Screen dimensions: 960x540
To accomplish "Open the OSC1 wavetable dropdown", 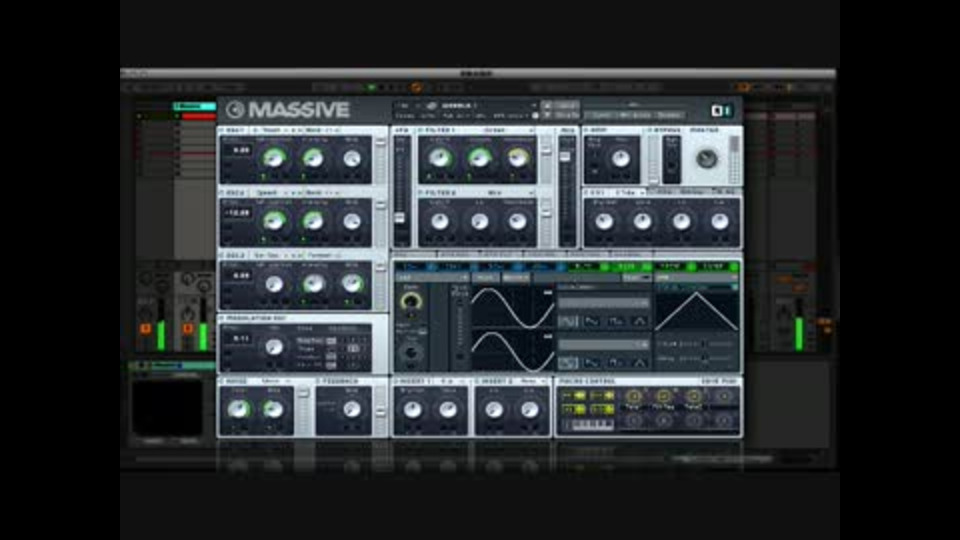I will click(271, 130).
